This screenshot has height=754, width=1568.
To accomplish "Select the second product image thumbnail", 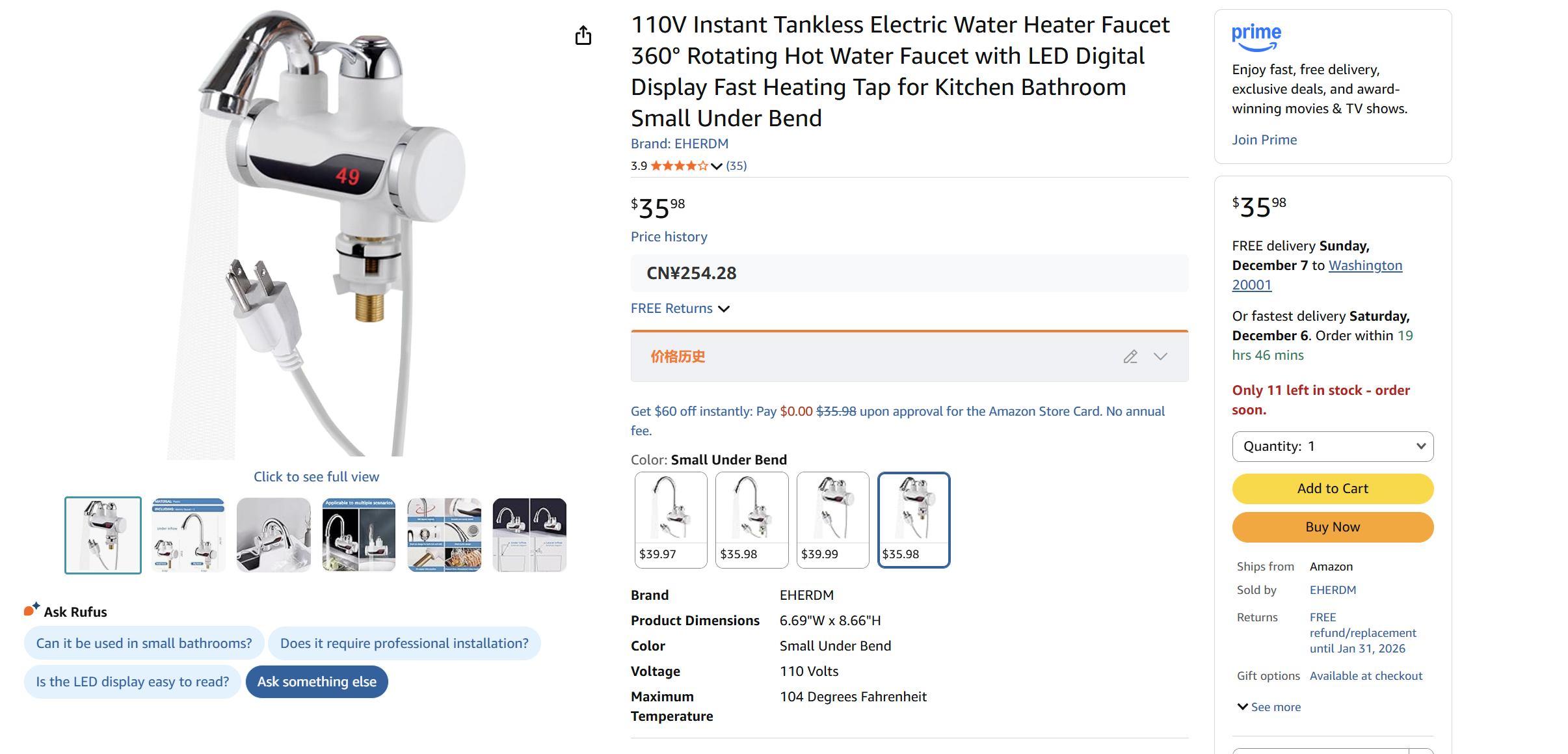I will (x=187, y=535).
